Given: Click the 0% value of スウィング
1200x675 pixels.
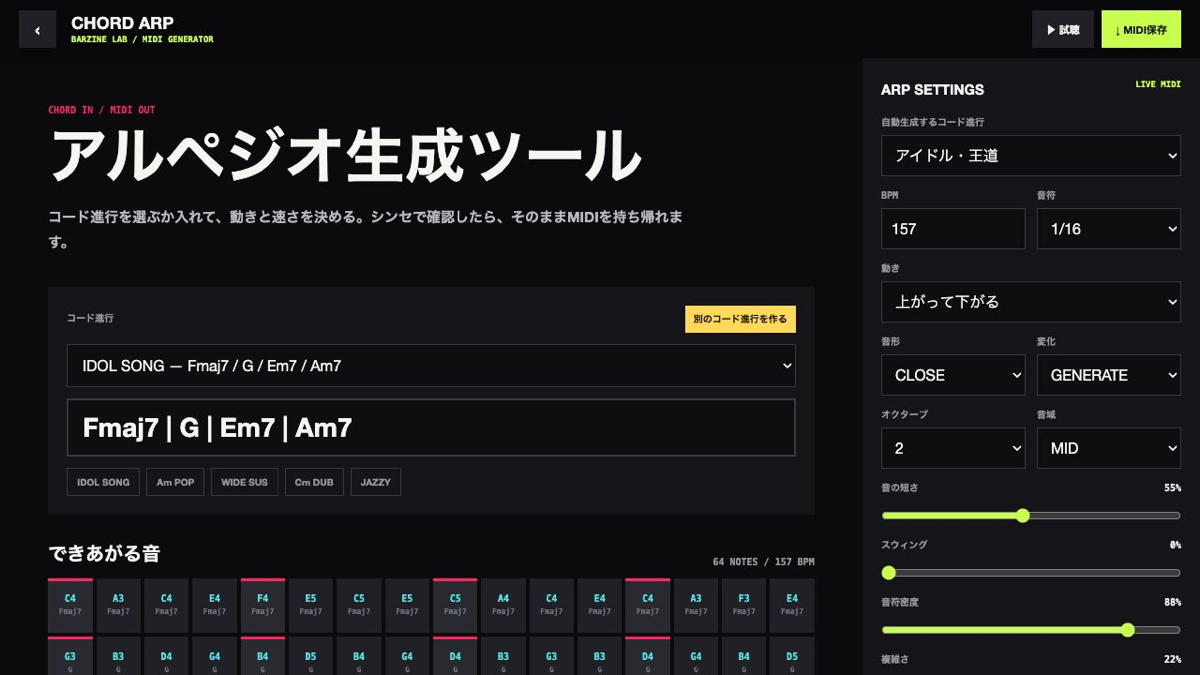Looking at the screenshot, I should coord(1175,545).
